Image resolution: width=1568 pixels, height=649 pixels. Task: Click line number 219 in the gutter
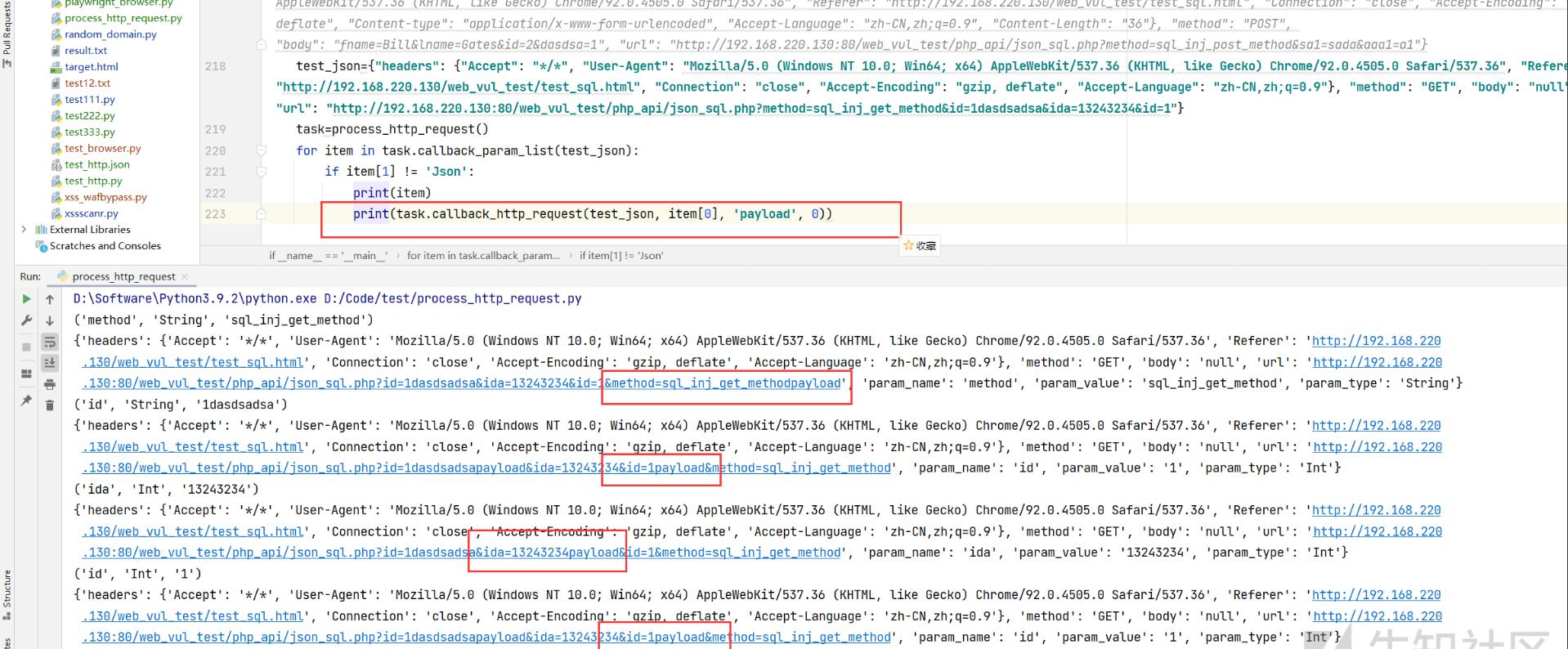216,129
